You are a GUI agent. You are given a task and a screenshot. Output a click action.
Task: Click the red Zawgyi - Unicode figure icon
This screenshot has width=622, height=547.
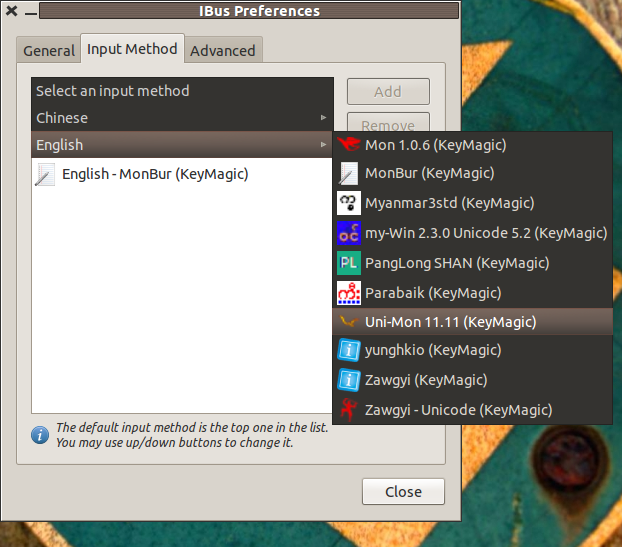coord(348,409)
